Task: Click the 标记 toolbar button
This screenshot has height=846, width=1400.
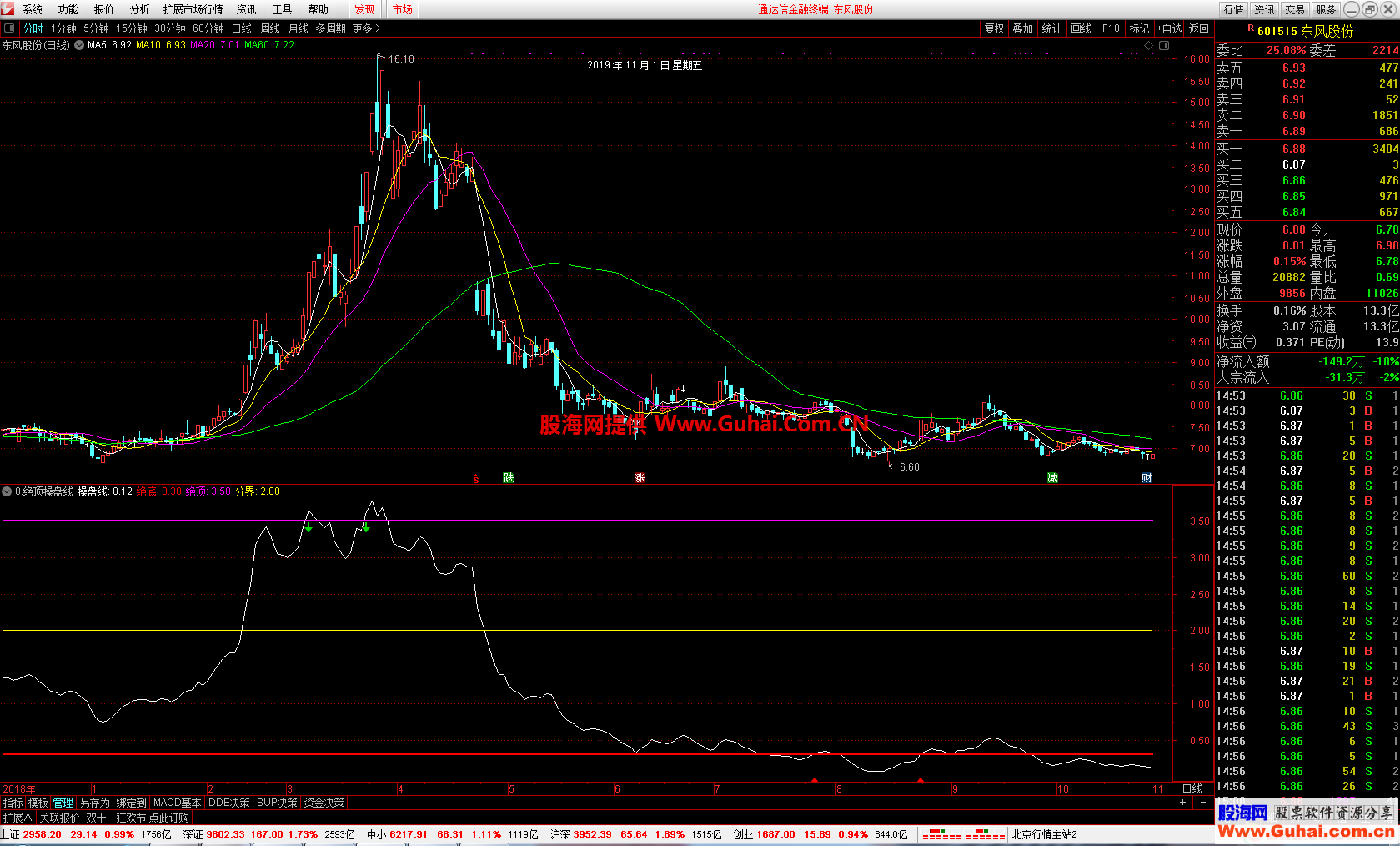Action: tap(1140, 28)
